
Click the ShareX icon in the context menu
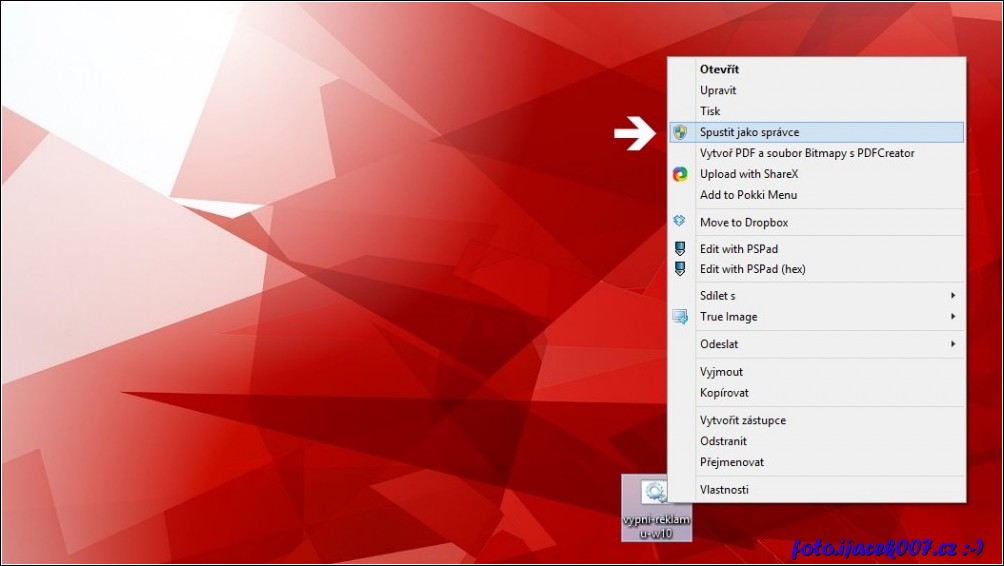(680, 174)
